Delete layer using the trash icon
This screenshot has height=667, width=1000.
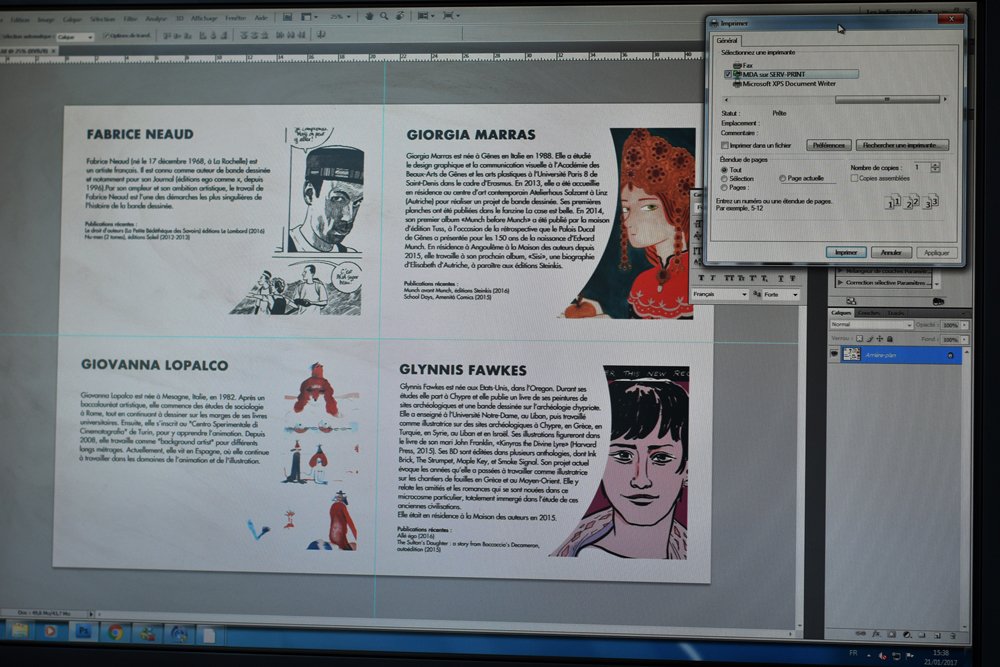(x=951, y=633)
